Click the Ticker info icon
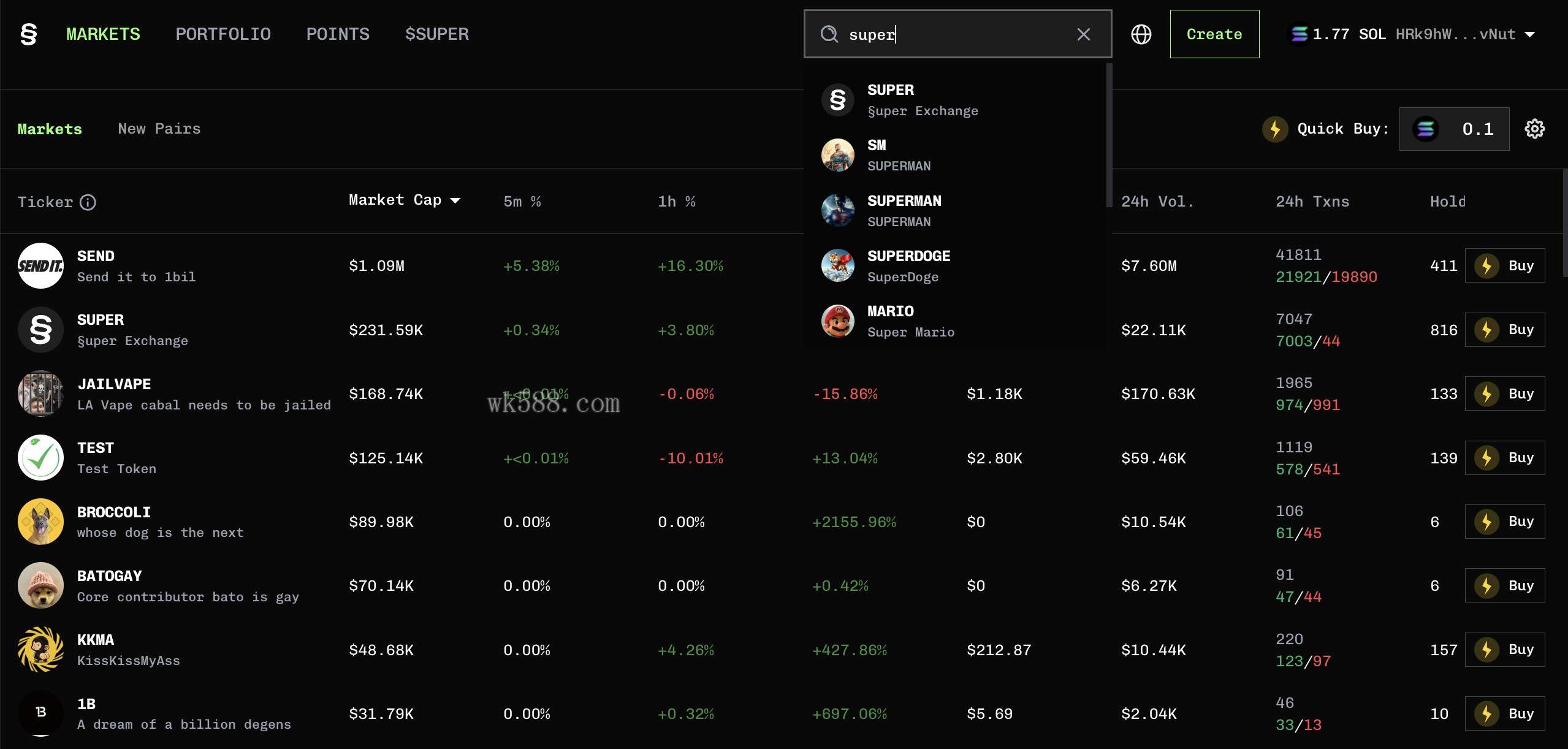This screenshot has width=1568, height=749. [x=88, y=202]
